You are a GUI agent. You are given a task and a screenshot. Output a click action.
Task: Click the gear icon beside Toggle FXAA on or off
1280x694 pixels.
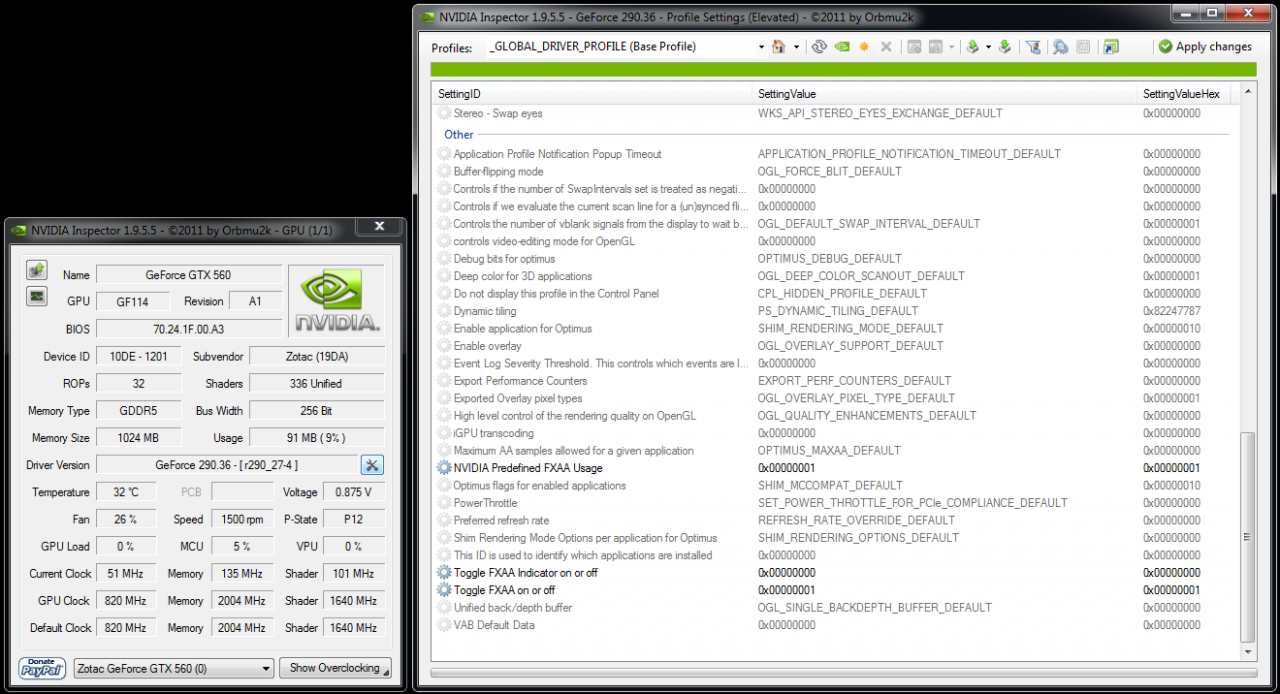point(444,590)
